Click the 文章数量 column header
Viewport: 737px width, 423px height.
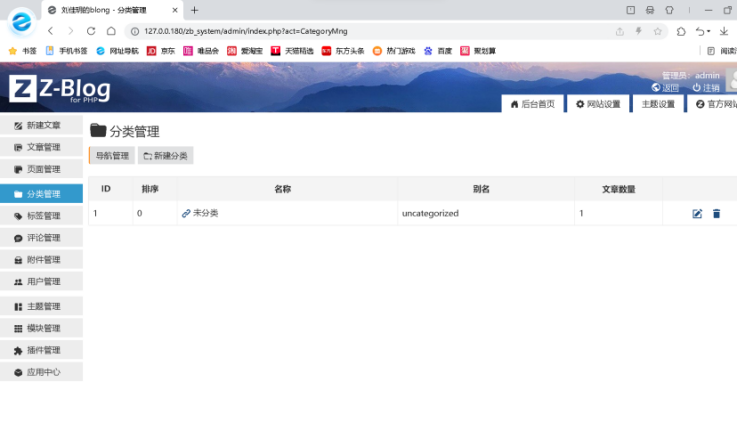pyautogui.click(x=619, y=189)
